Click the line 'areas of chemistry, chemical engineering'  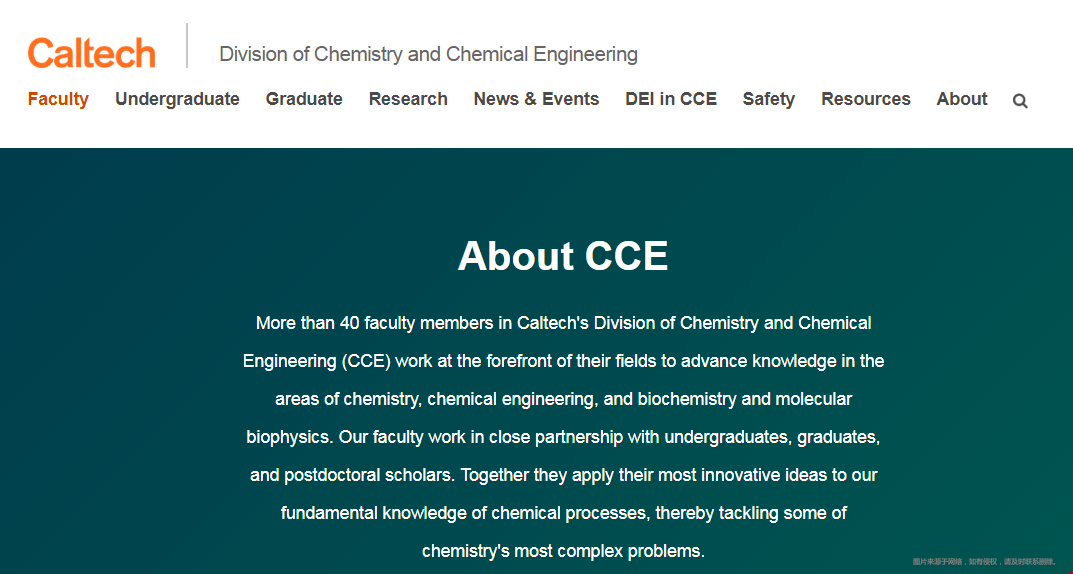pyautogui.click(x=563, y=399)
